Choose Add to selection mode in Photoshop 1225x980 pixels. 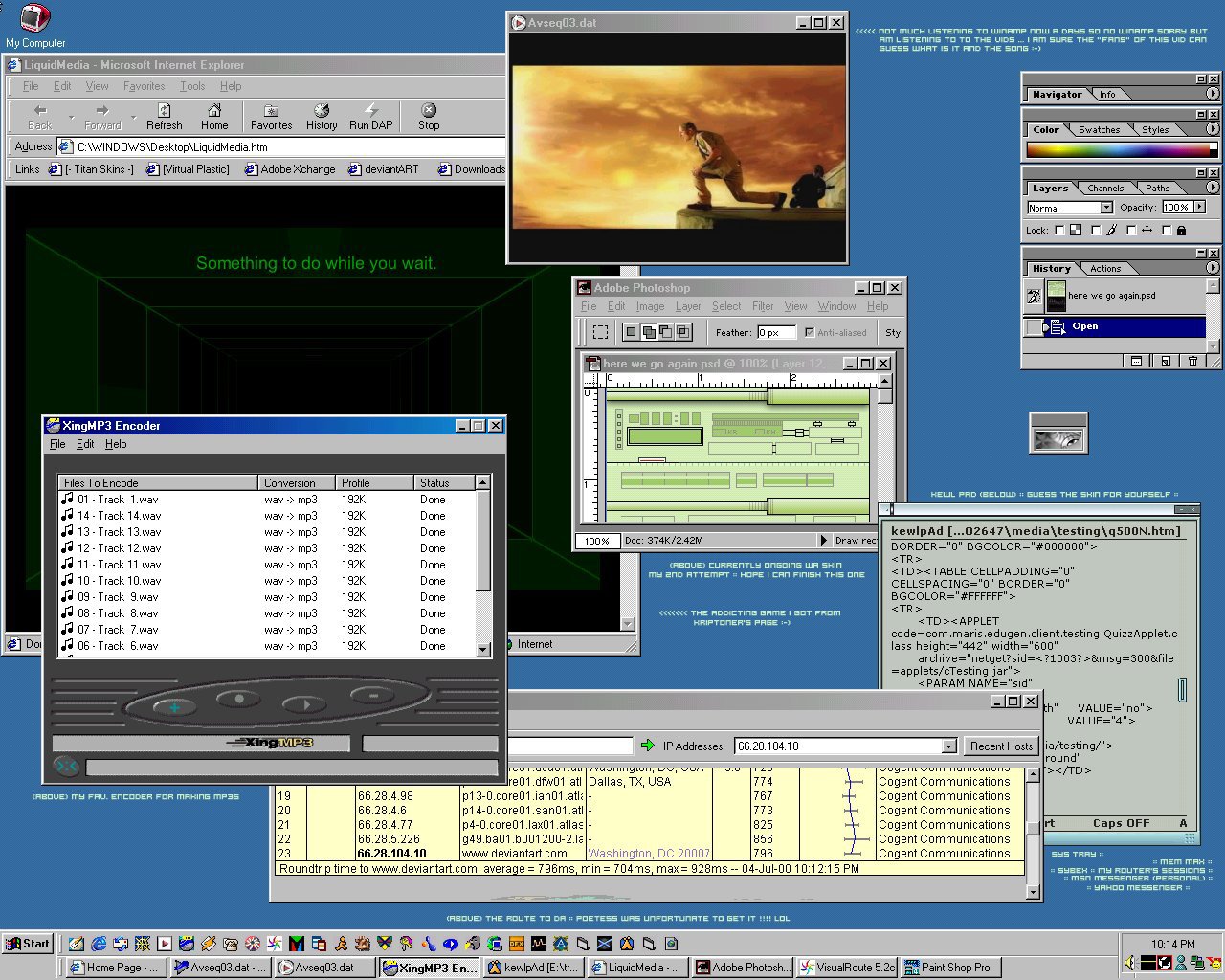[x=648, y=332]
